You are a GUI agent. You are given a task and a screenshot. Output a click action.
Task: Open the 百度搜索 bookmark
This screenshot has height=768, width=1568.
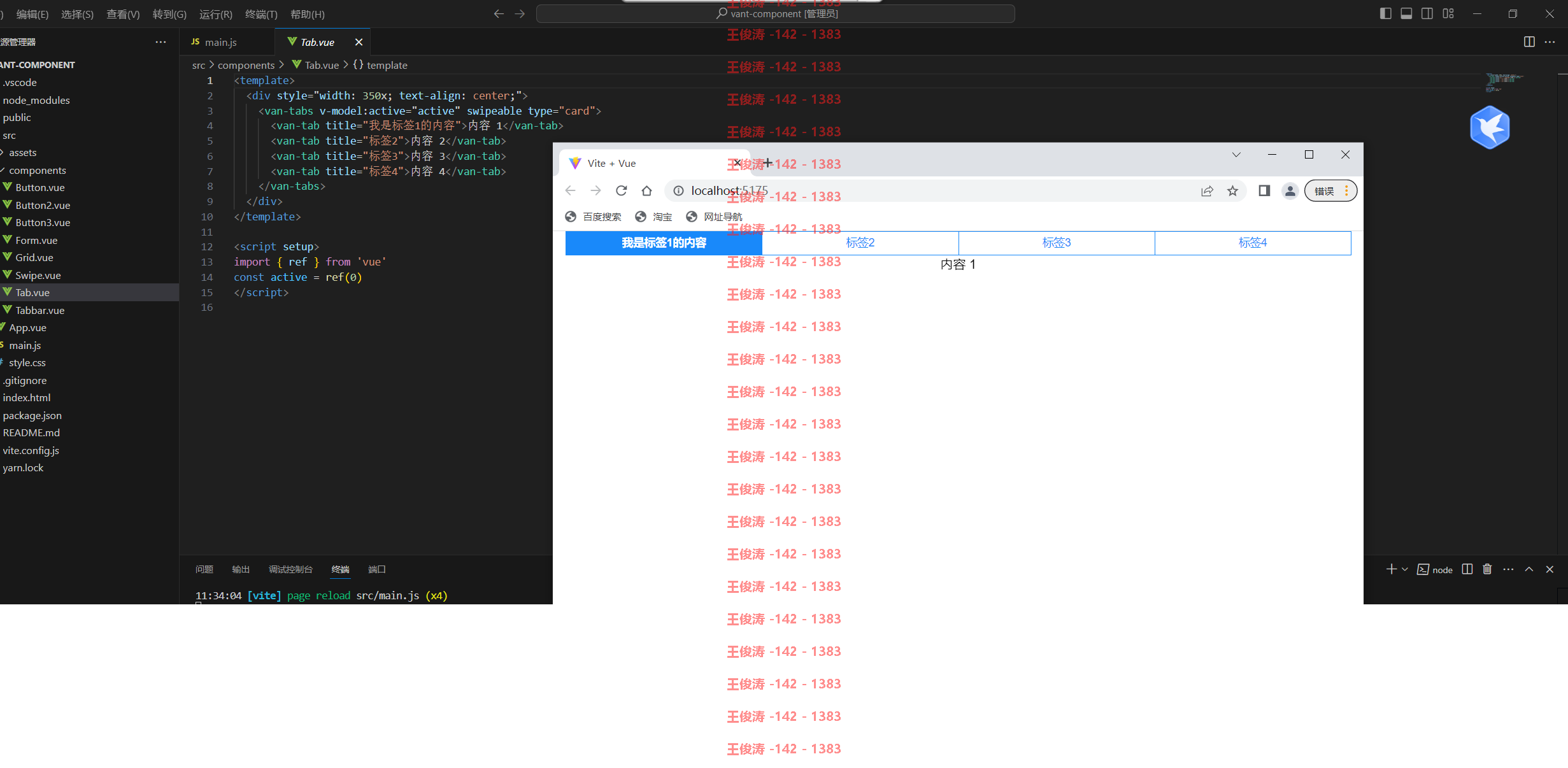593,217
